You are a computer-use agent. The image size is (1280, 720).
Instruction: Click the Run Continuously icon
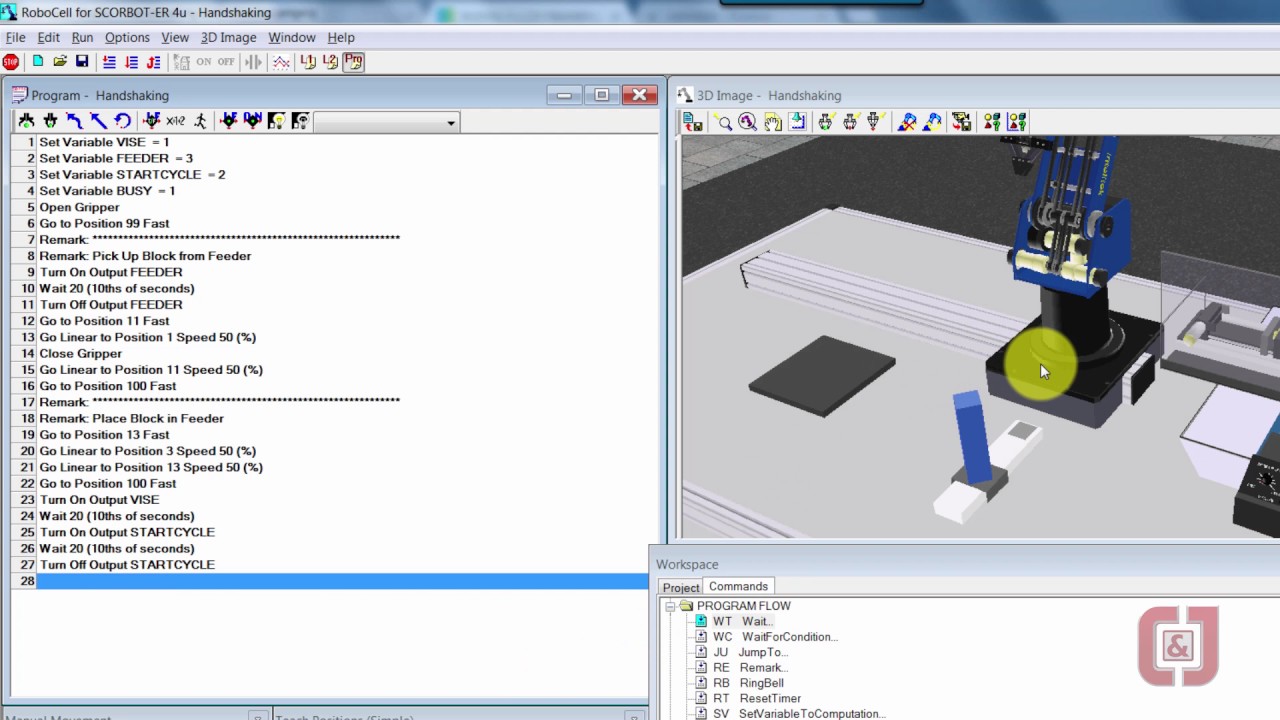pos(153,62)
